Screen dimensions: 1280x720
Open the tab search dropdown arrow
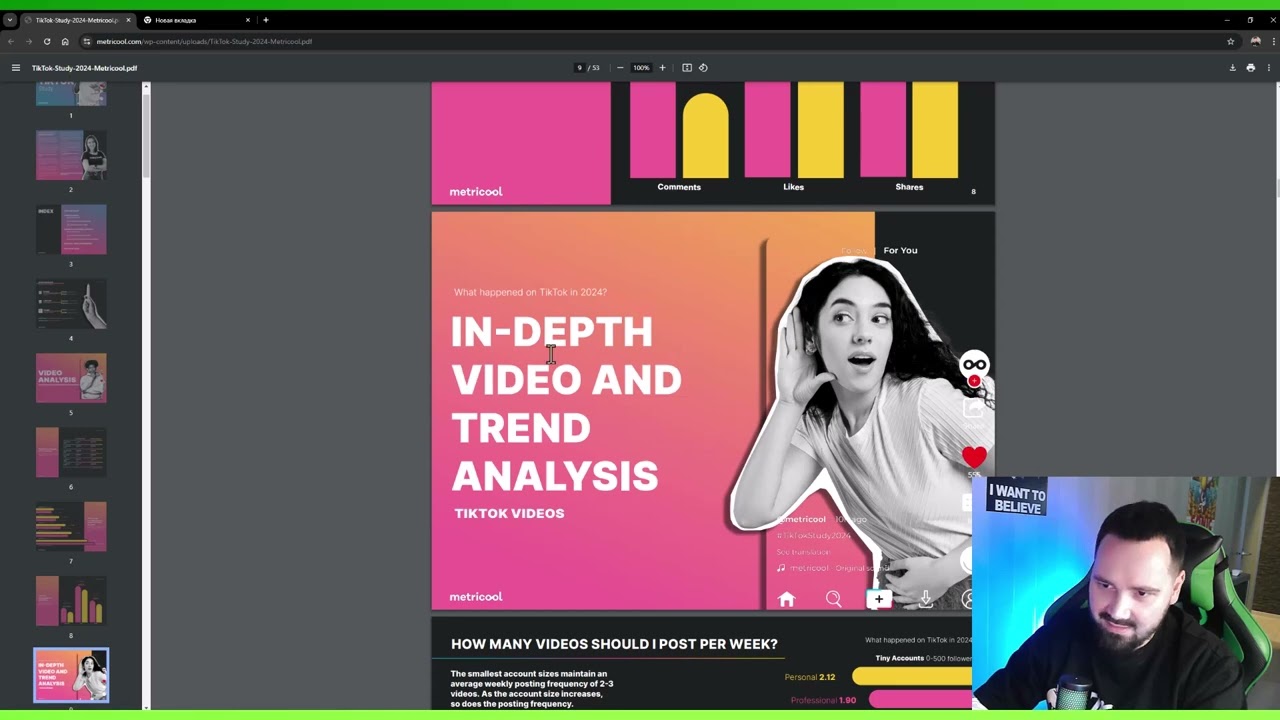click(x=9, y=20)
